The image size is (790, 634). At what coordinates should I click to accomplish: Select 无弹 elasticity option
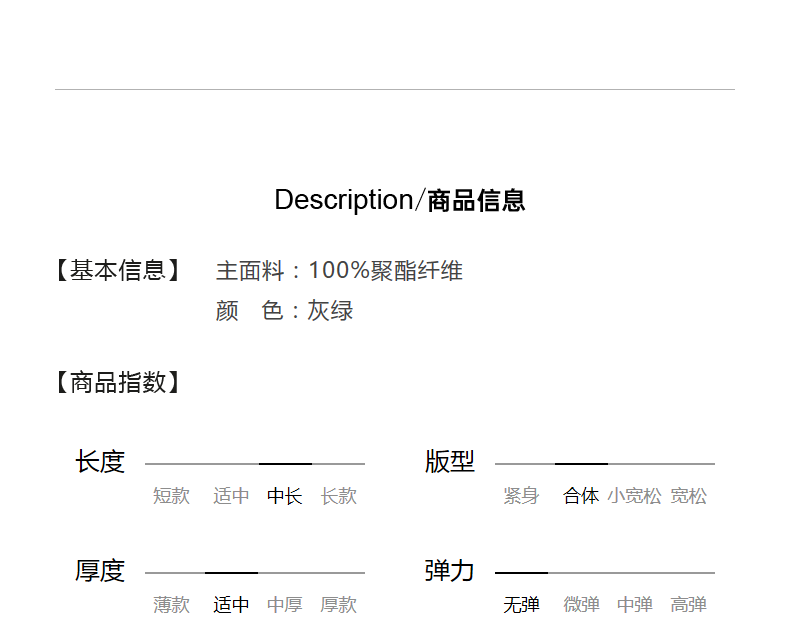point(521,605)
